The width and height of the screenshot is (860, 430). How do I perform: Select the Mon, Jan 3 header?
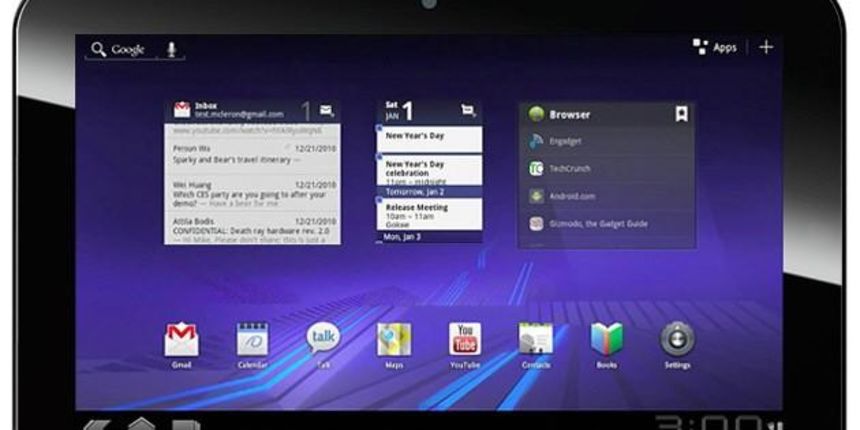(429, 237)
